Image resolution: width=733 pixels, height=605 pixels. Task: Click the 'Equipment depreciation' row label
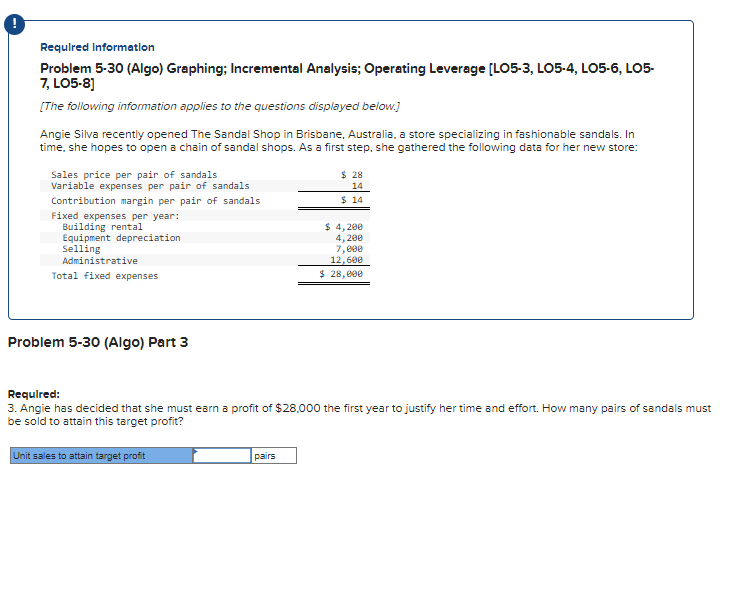[121, 238]
